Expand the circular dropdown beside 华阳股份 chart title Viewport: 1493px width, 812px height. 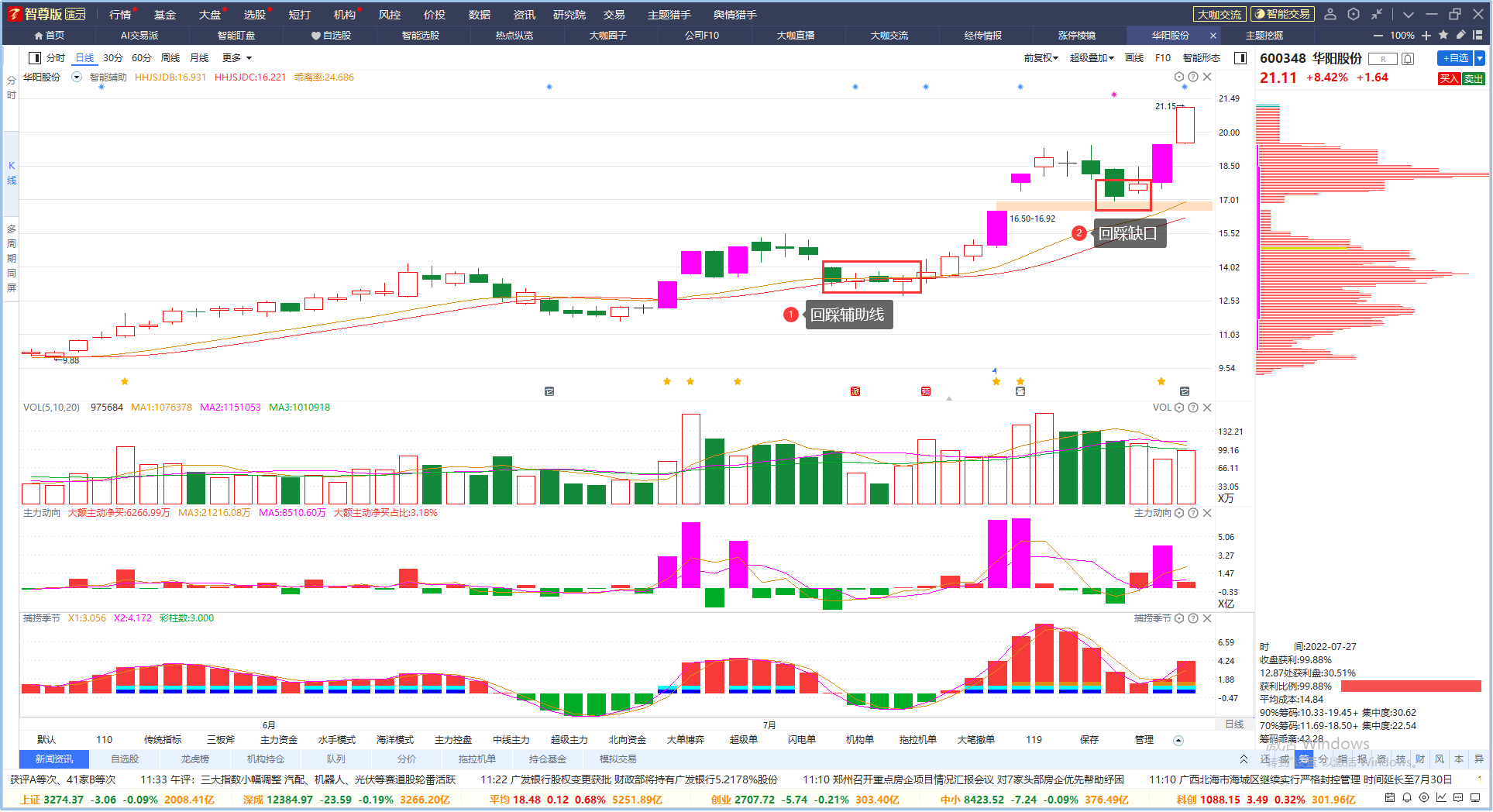77,77
